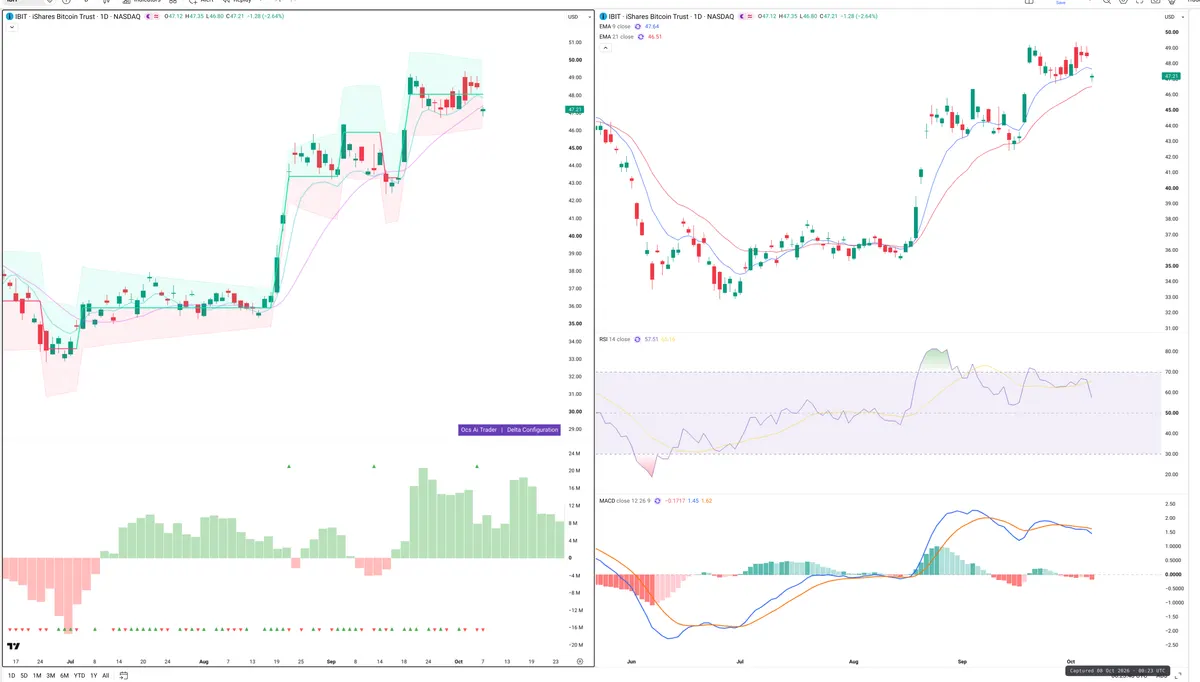
Task: Click the 80.00 level on RSI axis
Action: point(1172,352)
